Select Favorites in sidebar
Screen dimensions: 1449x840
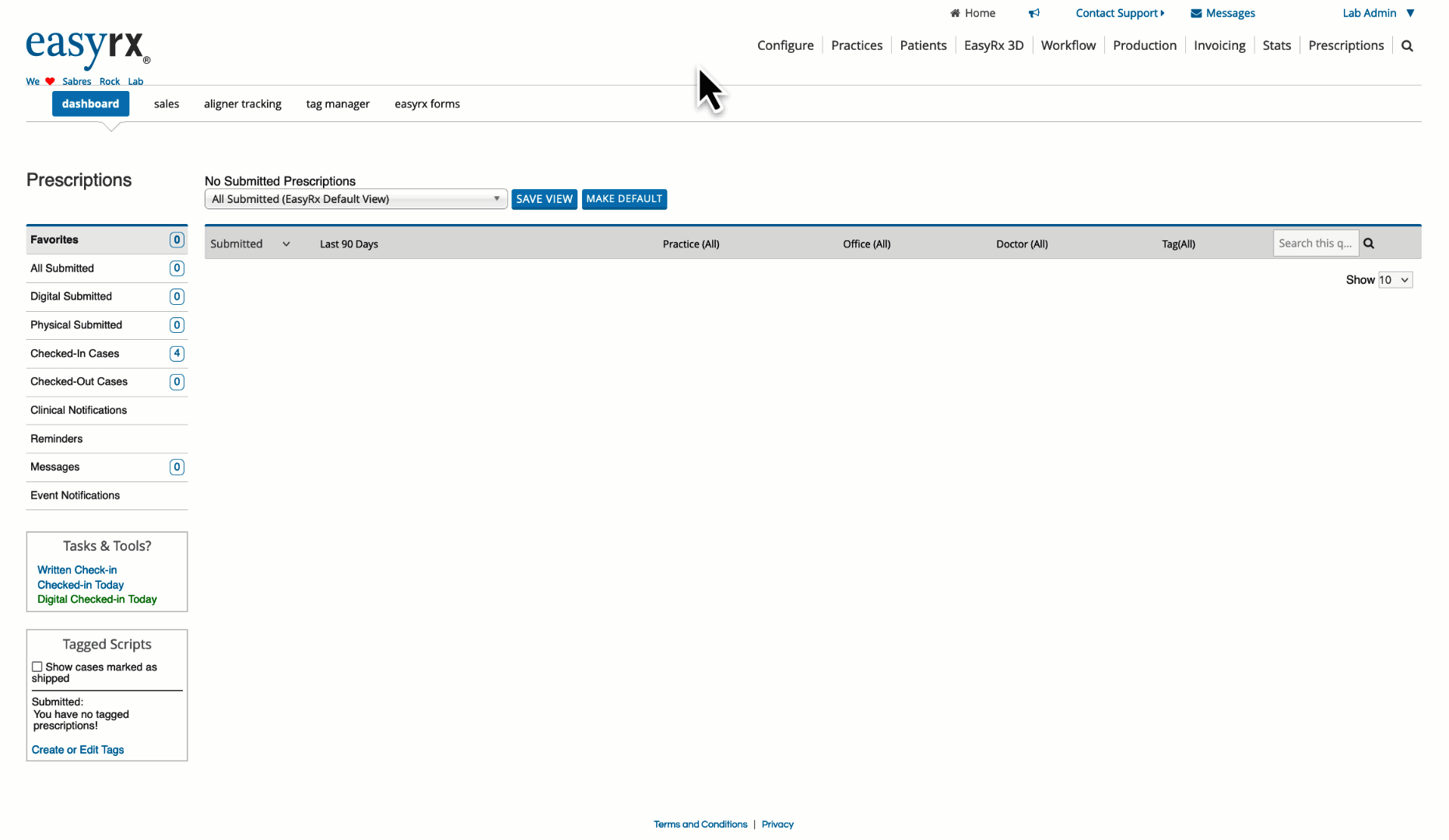(x=107, y=240)
